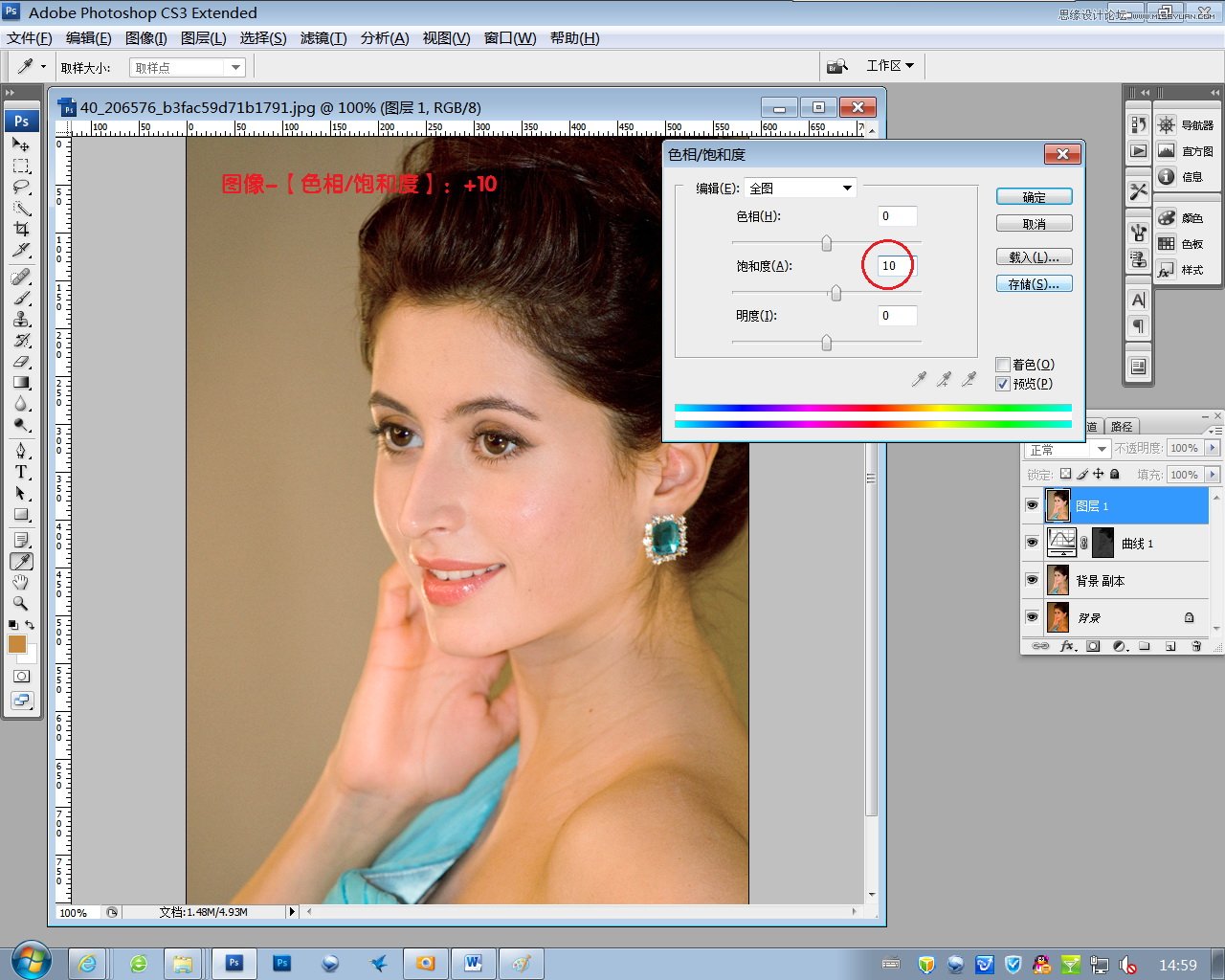
Task: Select the Zoom tool
Action: click(21, 604)
